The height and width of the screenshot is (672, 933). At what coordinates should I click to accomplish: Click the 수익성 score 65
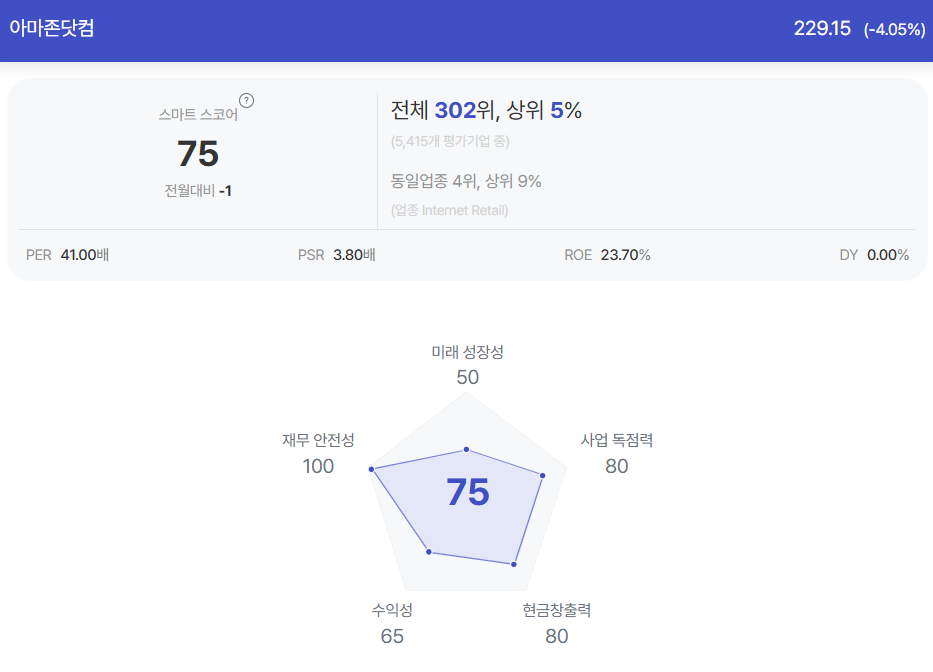point(392,636)
